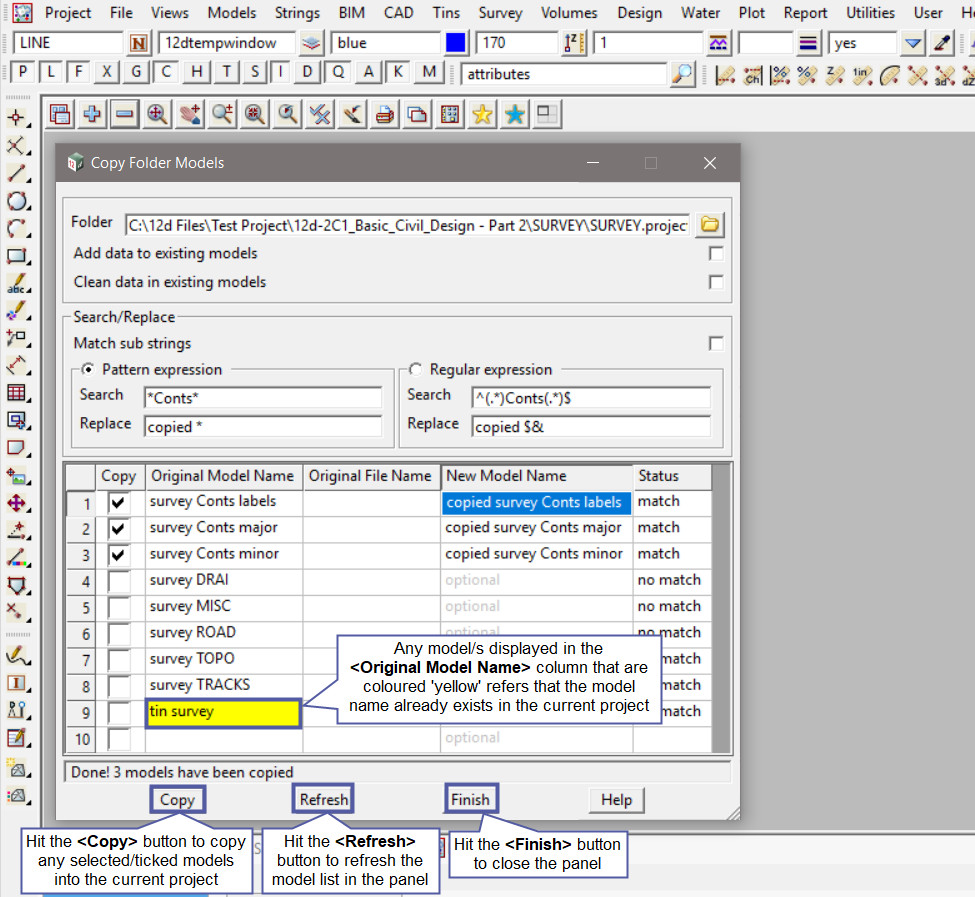Open the Survey menu

(x=500, y=13)
